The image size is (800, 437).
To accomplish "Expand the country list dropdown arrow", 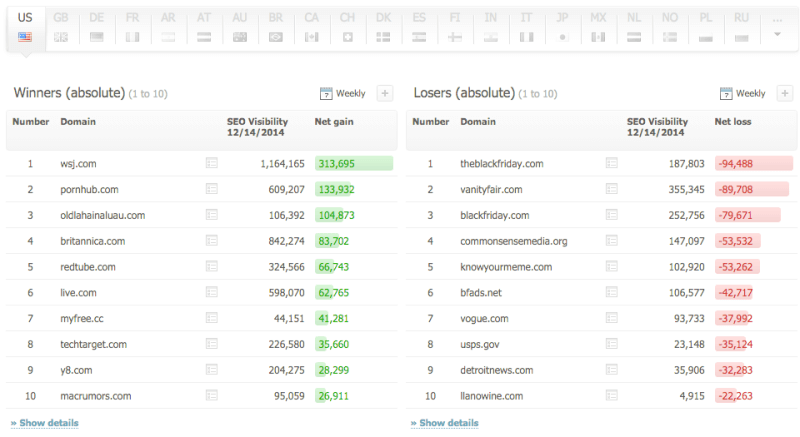I will [x=776, y=33].
